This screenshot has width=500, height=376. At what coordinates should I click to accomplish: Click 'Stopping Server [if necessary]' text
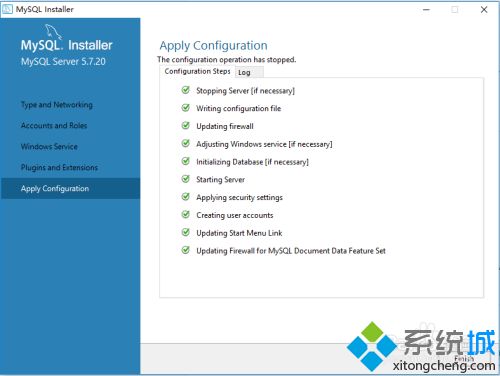coord(245,91)
